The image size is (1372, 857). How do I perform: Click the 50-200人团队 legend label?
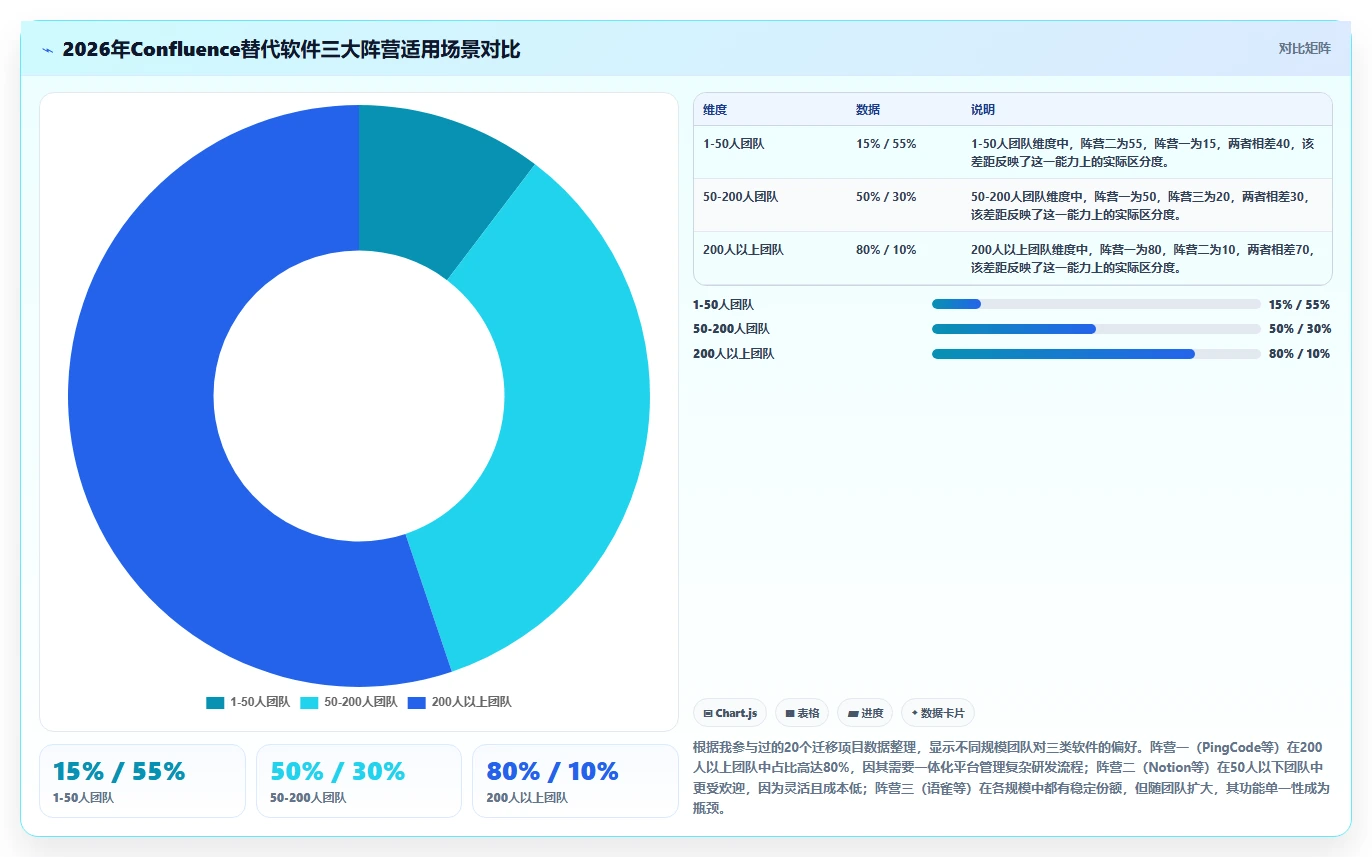pos(361,702)
